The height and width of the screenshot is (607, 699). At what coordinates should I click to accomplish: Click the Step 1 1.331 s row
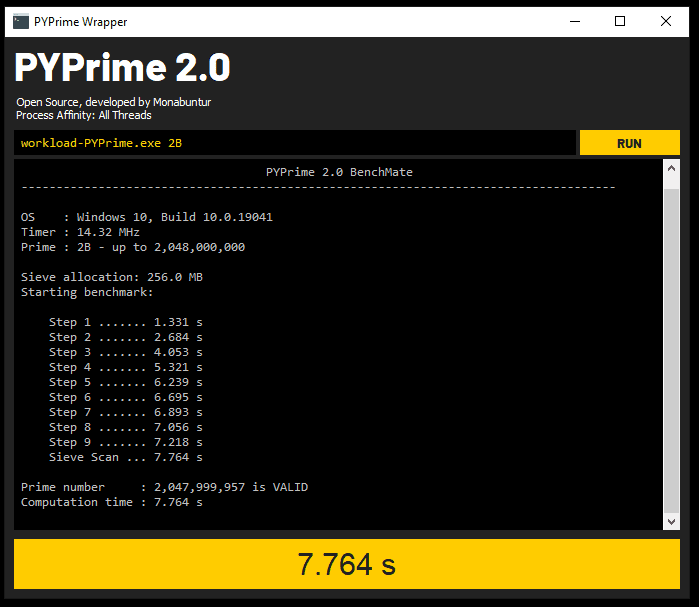point(126,322)
